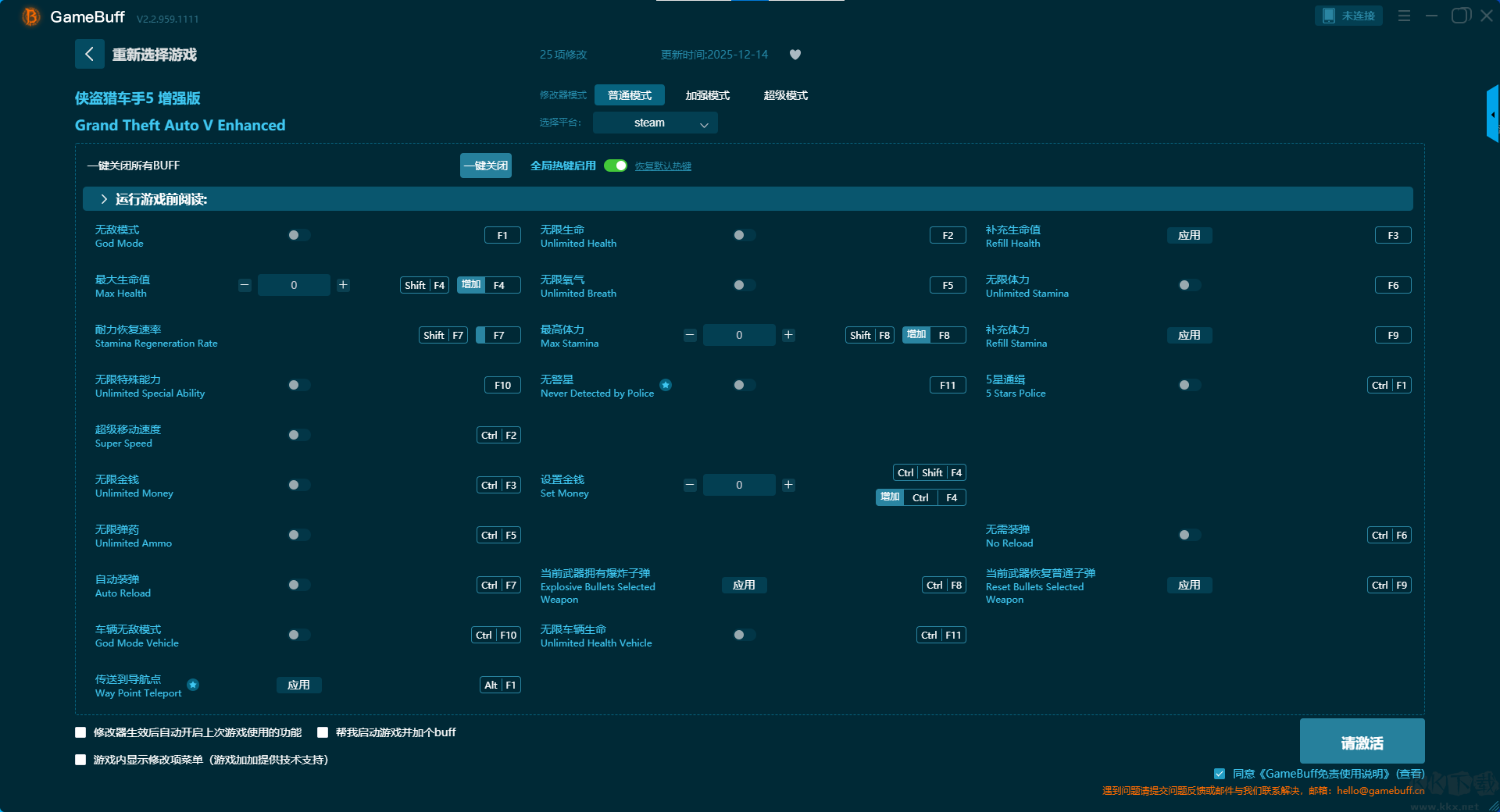Image resolution: width=1500 pixels, height=812 pixels.
Task: Enable 5 Stars Police toggle
Action: 1189,385
